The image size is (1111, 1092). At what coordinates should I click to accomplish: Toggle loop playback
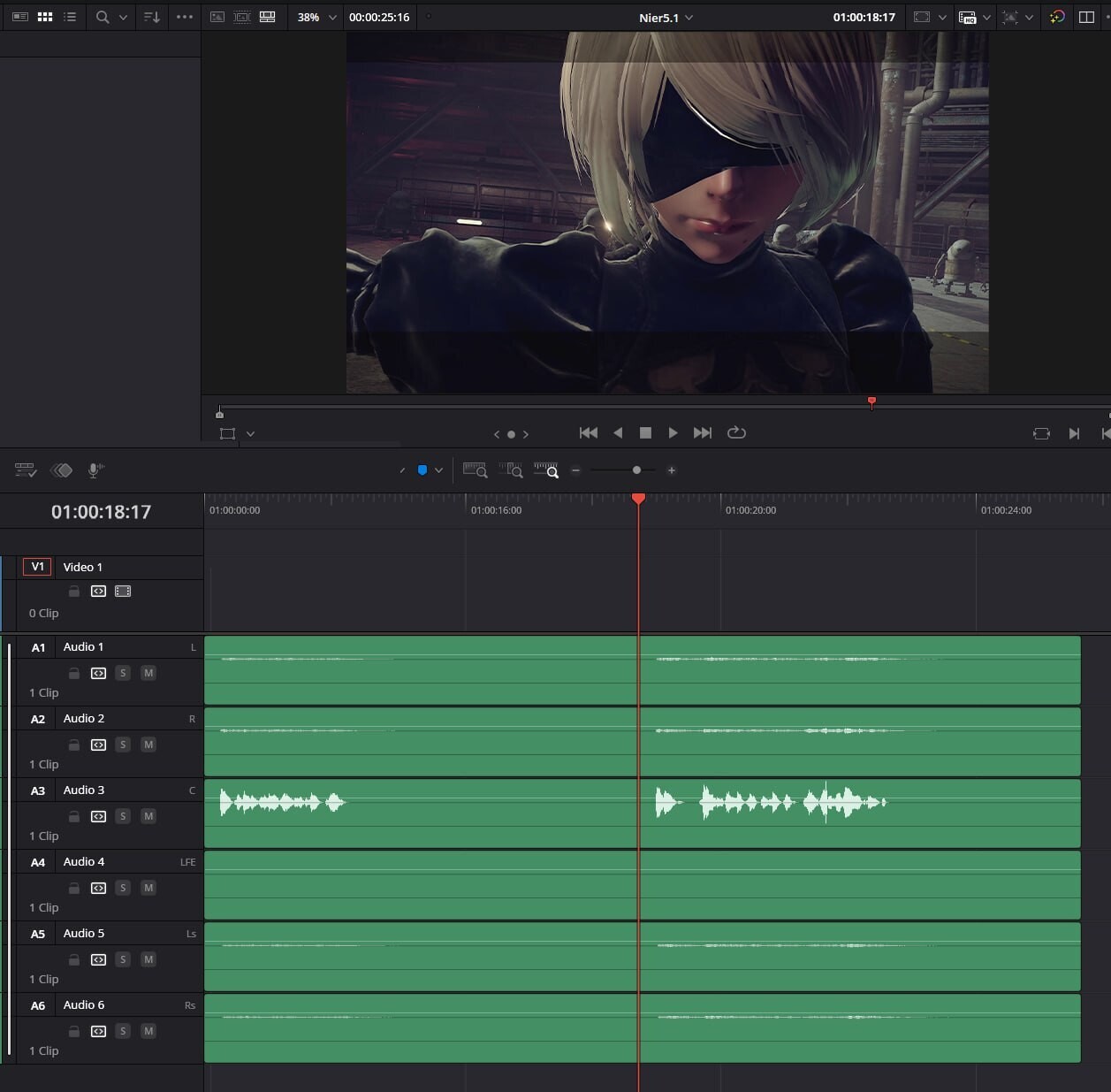736,432
